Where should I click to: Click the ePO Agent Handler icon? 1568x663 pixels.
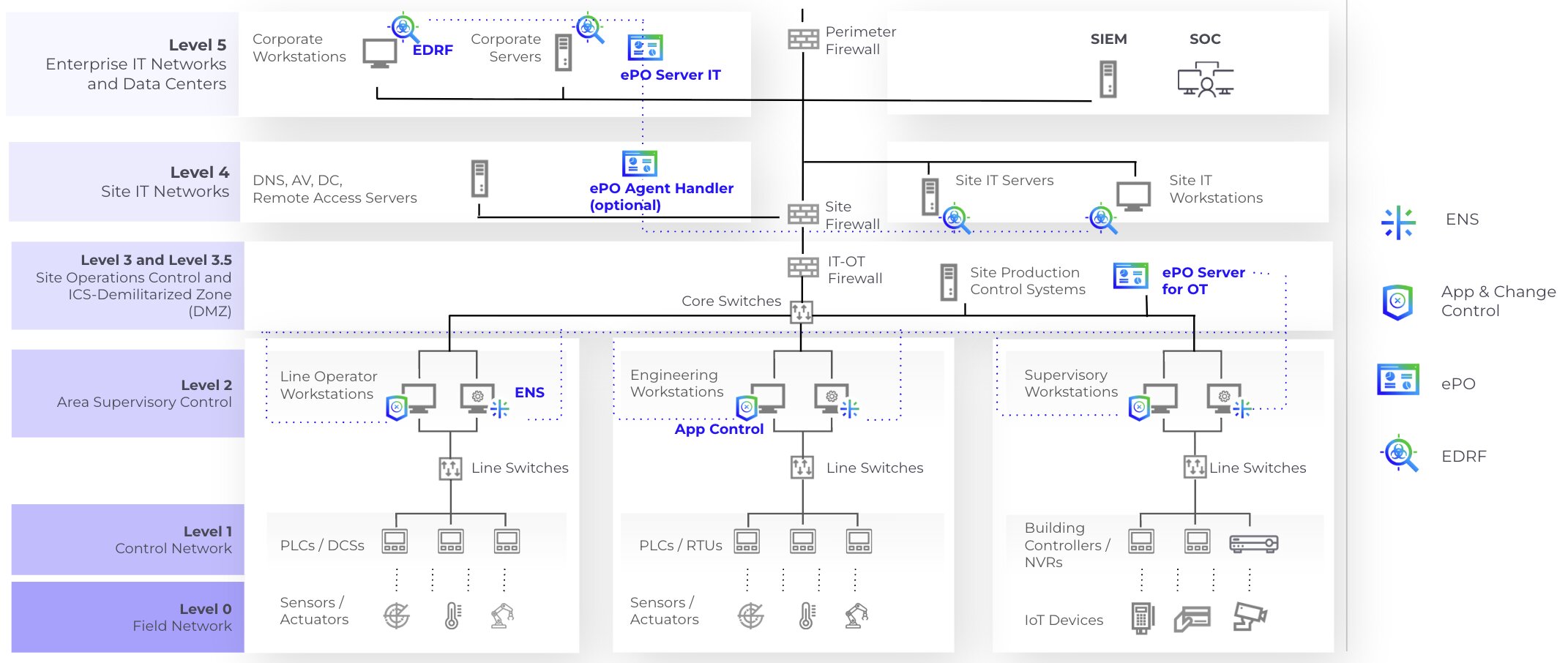[639, 164]
